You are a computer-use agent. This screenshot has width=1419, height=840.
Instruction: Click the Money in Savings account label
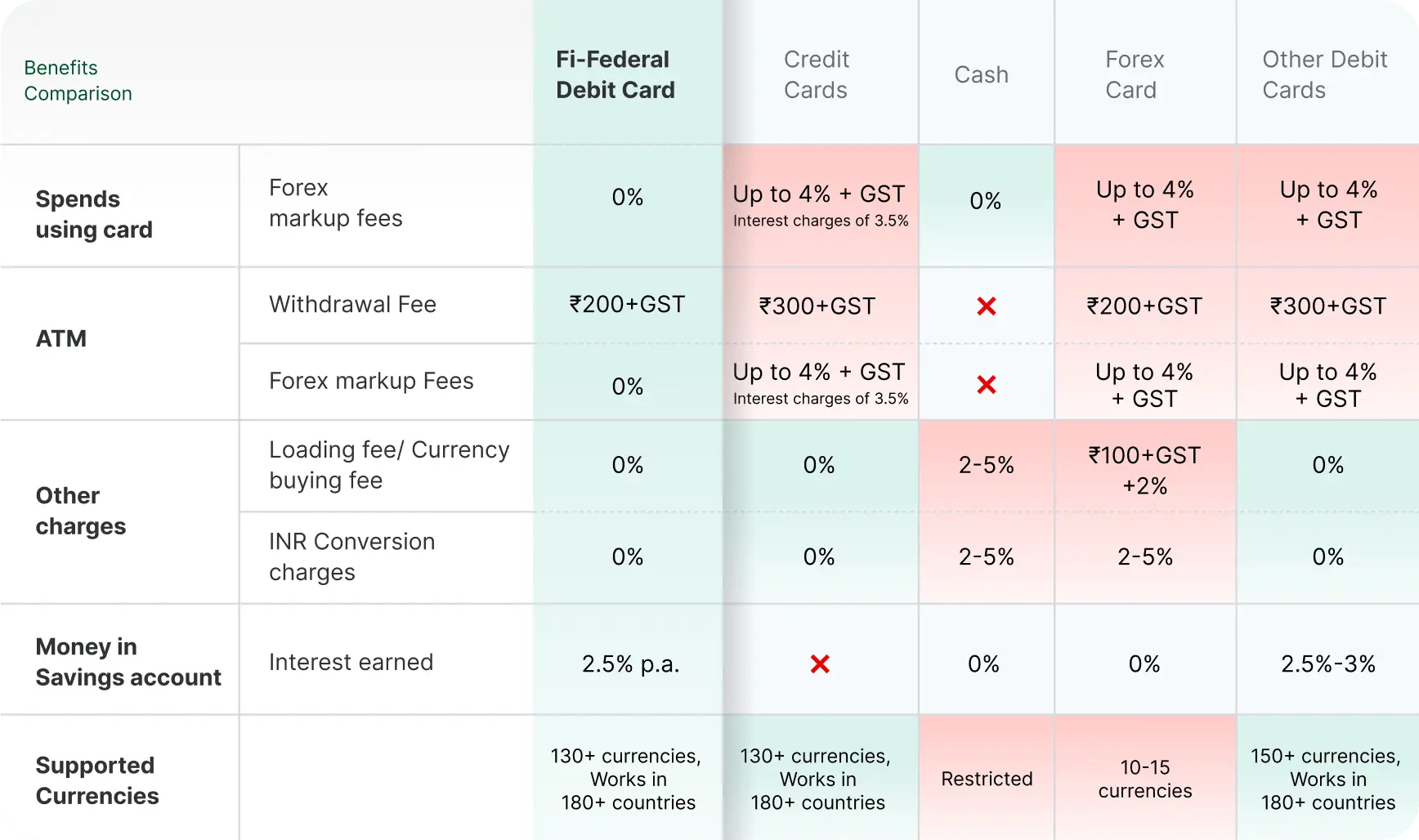(128, 662)
